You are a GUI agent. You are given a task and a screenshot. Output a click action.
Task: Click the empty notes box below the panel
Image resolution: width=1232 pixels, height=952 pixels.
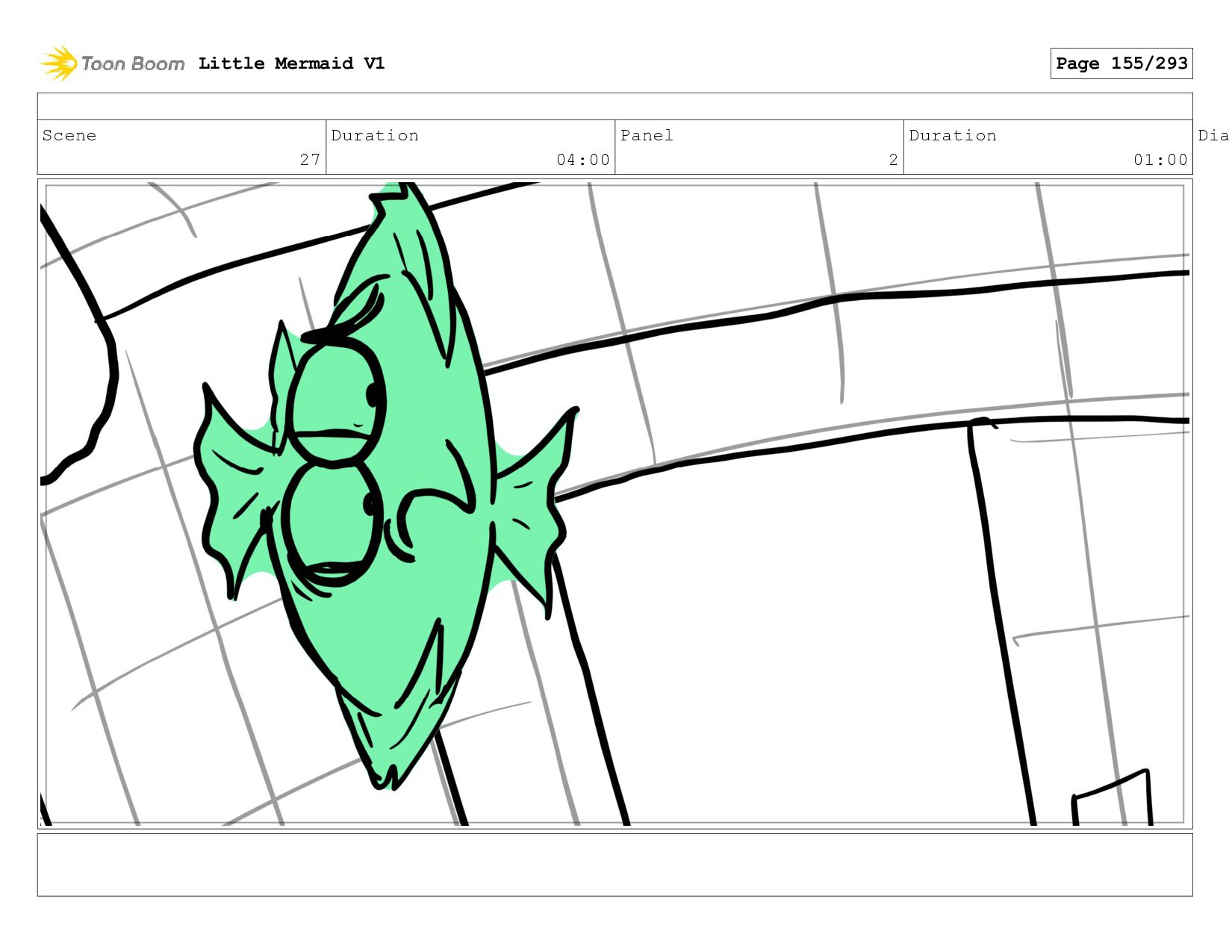click(615, 865)
